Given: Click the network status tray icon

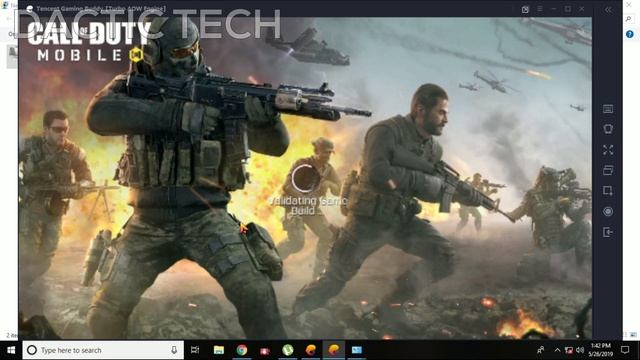Looking at the screenshot, I should (569, 350).
